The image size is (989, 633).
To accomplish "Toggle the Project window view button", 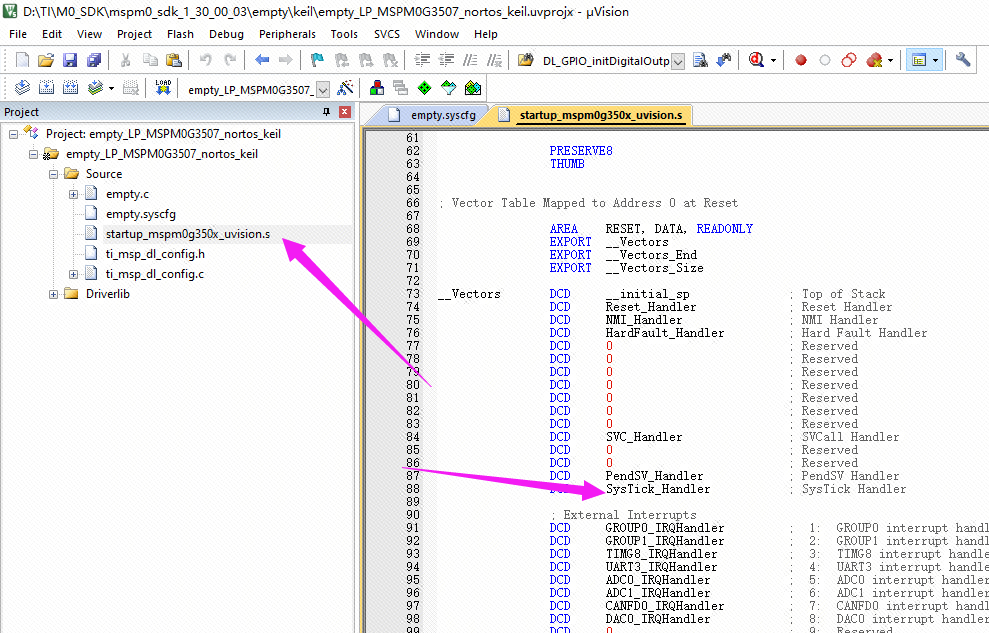I will (919, 61).
